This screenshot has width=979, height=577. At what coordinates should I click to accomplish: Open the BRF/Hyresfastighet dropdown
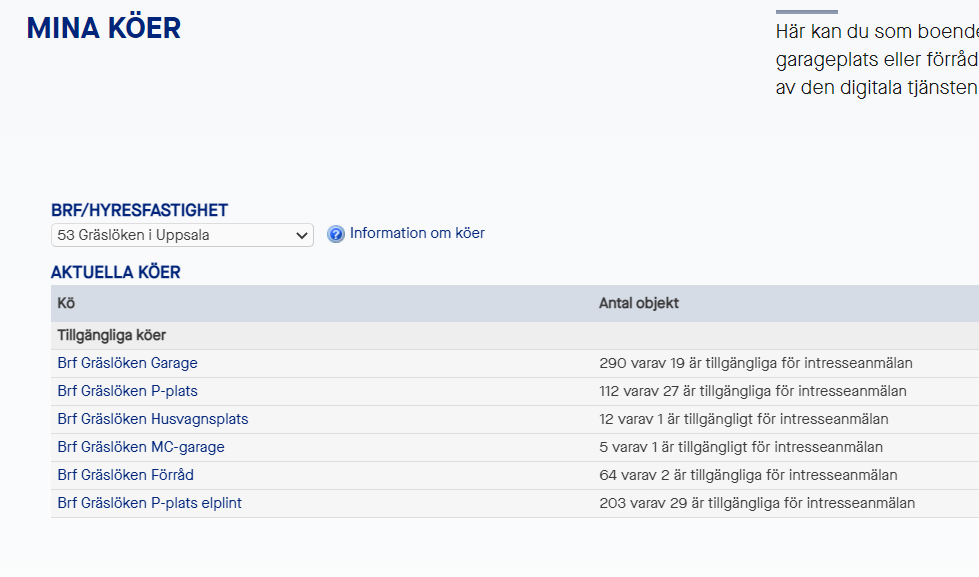[x=182, y=236]
